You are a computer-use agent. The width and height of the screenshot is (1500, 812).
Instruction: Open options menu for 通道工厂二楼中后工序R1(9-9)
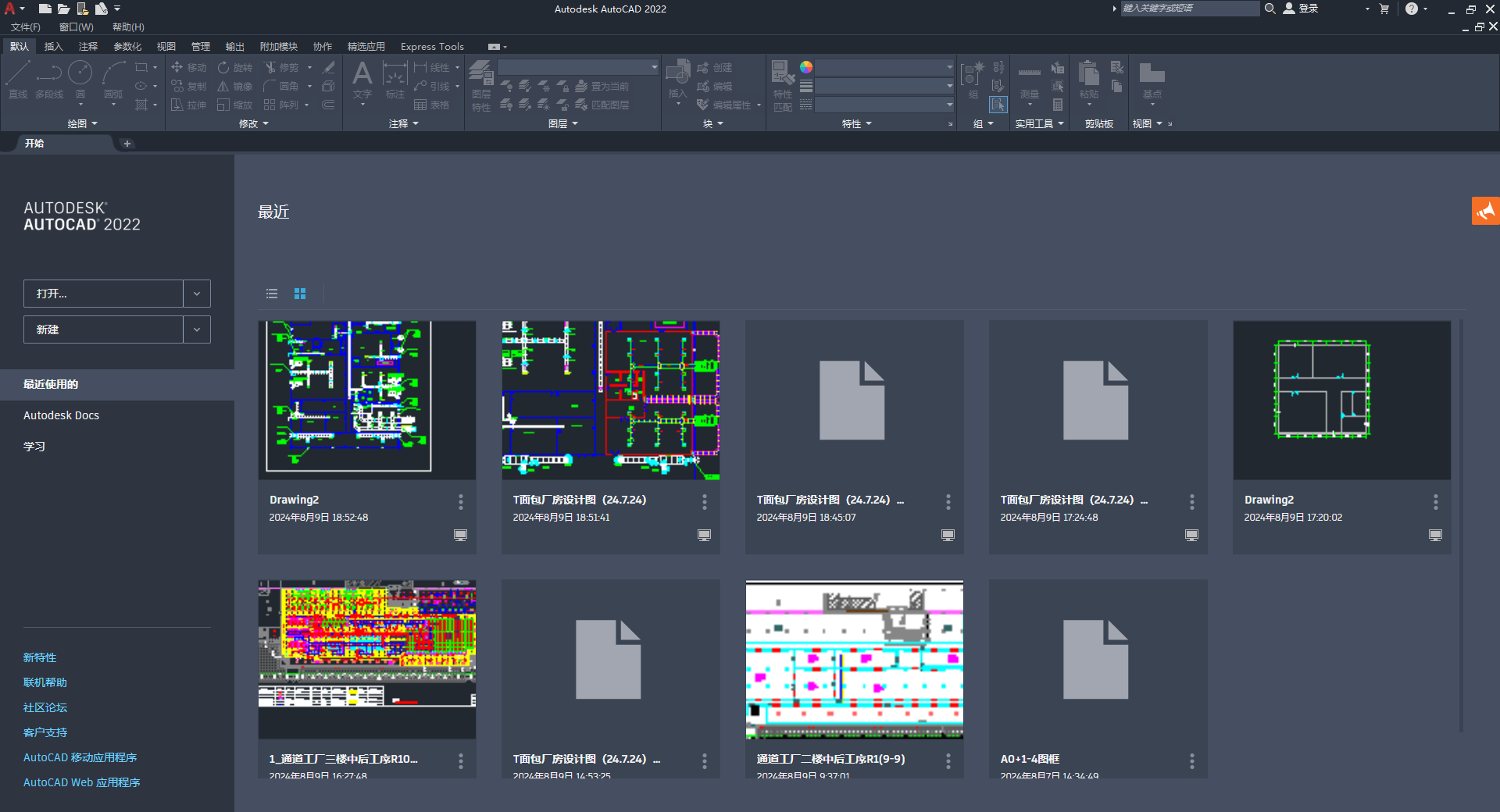tap(948, 760)
